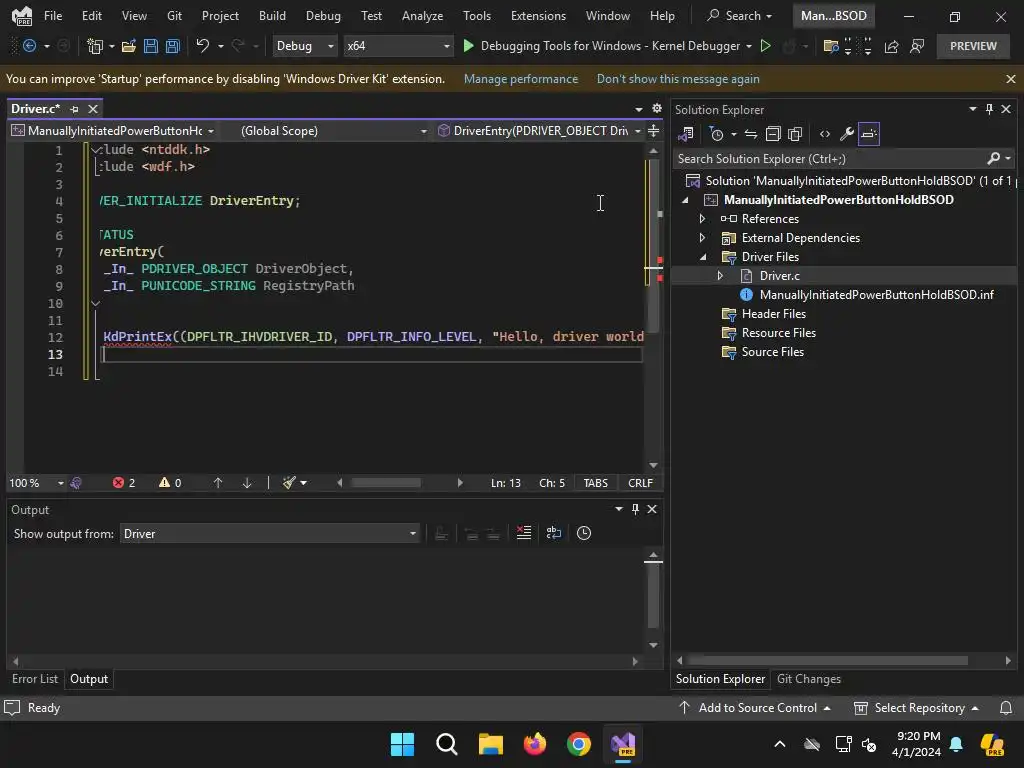Toggle timestamp clock in Output window
1024x768 pixels.
pyautogui.click(x=584, y=533)
